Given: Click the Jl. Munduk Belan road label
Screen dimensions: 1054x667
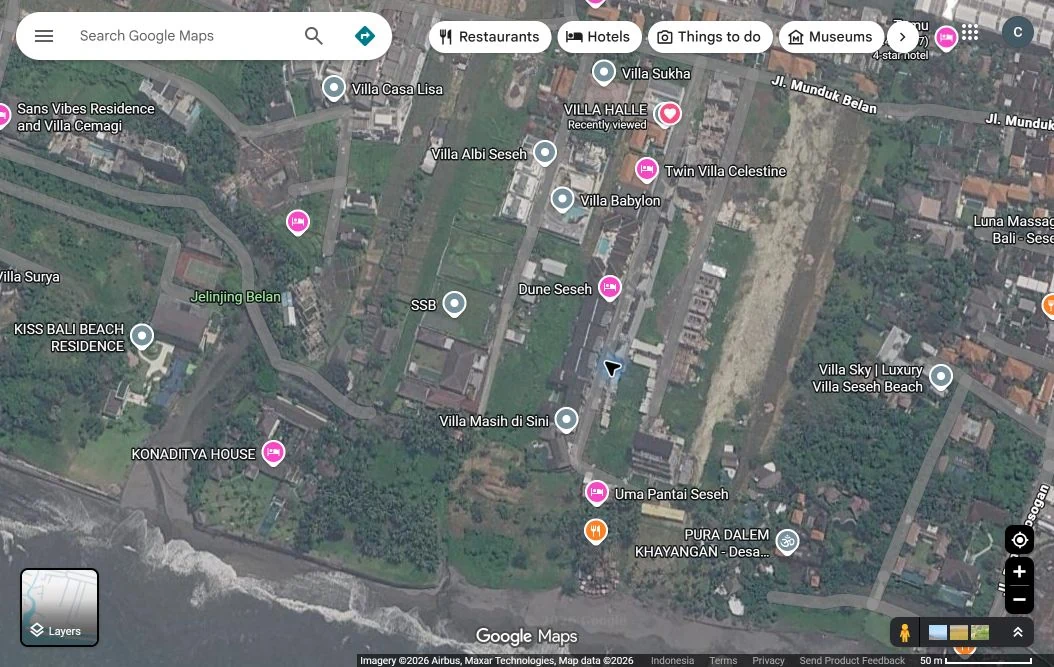Looking at the screenshot, I should click(823, 95).
